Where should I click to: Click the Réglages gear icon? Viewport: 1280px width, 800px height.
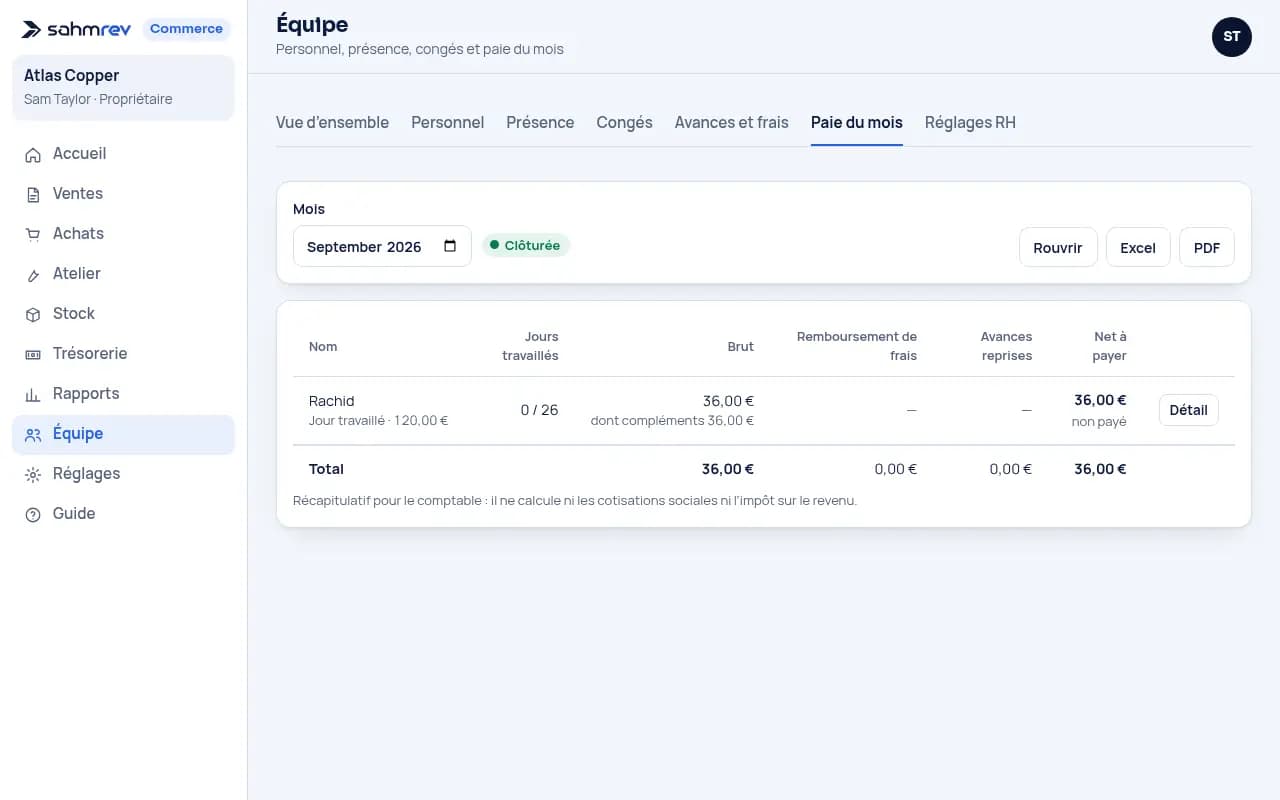33,474
